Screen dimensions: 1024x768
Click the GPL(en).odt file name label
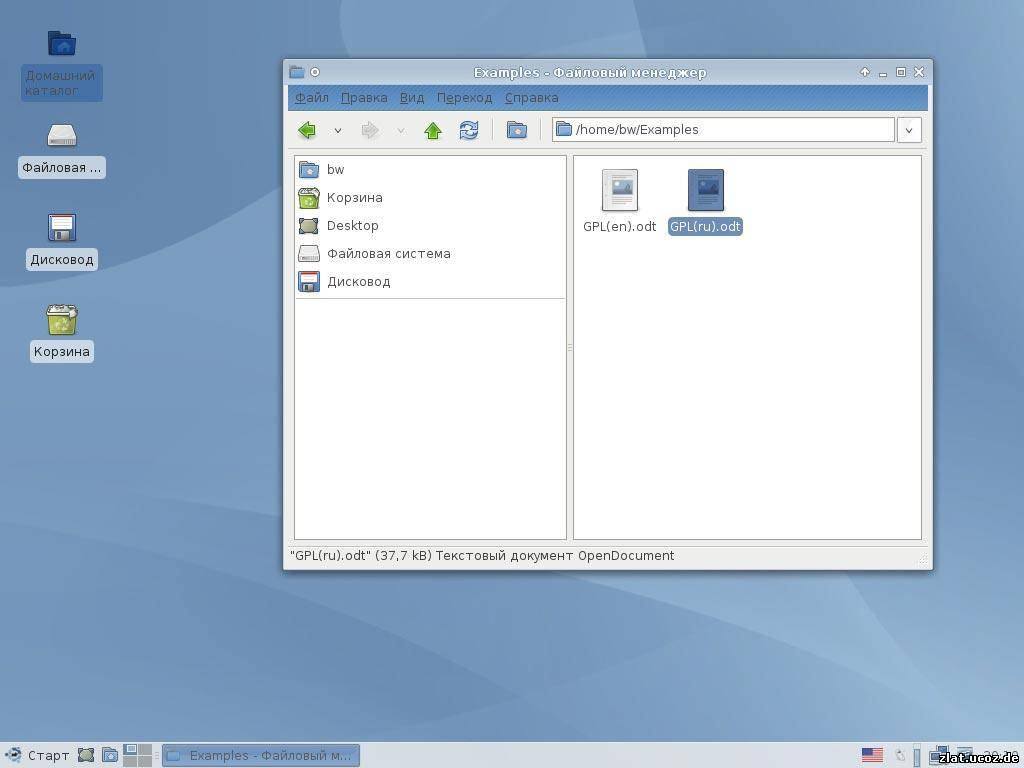[x=620, y=227]
